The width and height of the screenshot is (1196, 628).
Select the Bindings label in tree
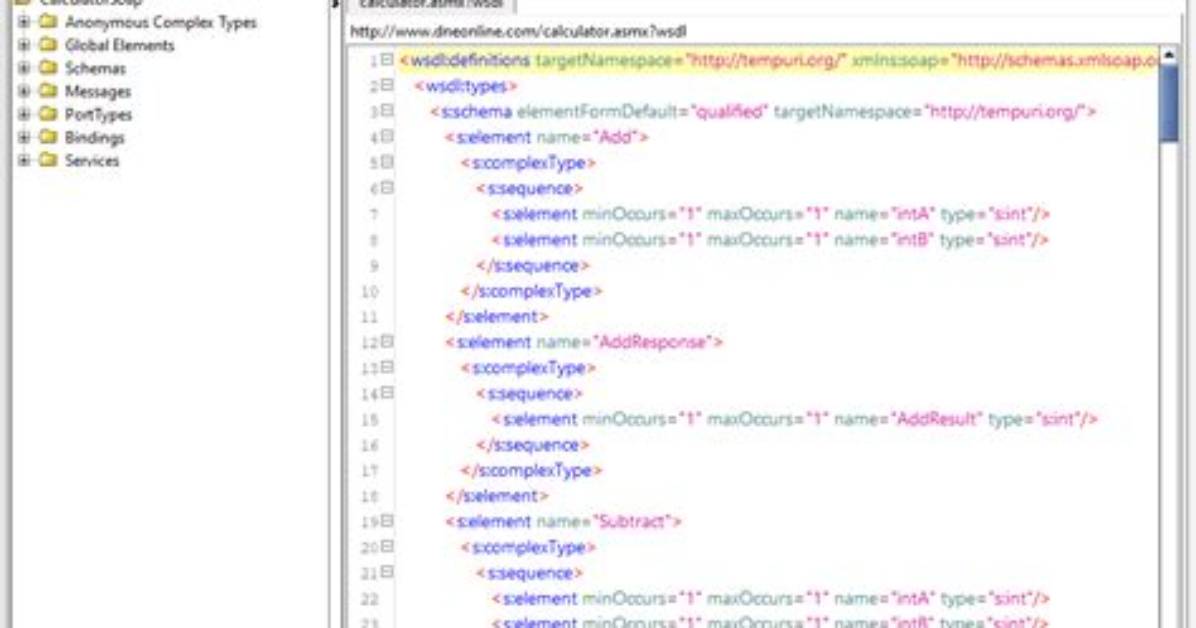click(95, 137)
